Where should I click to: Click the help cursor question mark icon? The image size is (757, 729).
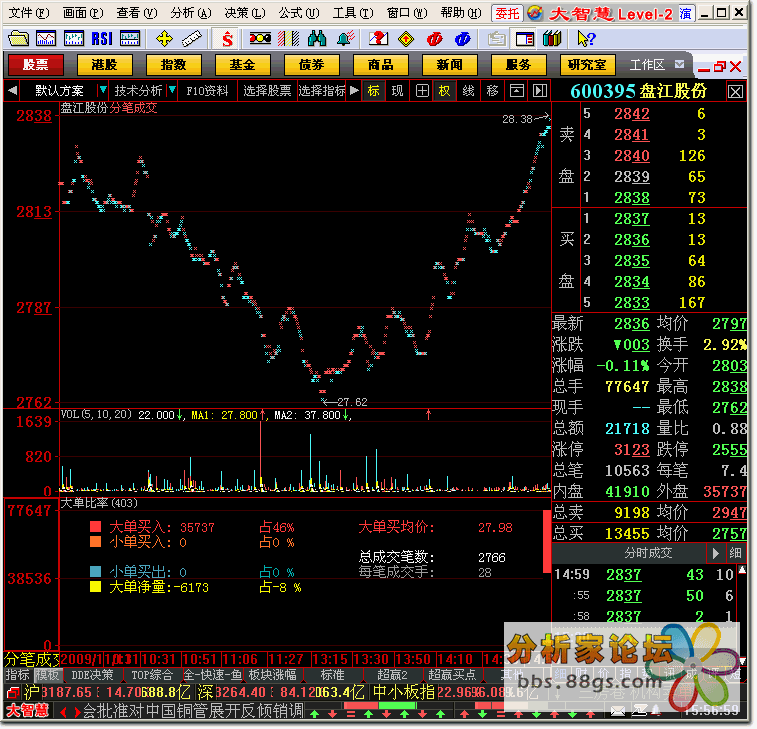click(586, 39)
